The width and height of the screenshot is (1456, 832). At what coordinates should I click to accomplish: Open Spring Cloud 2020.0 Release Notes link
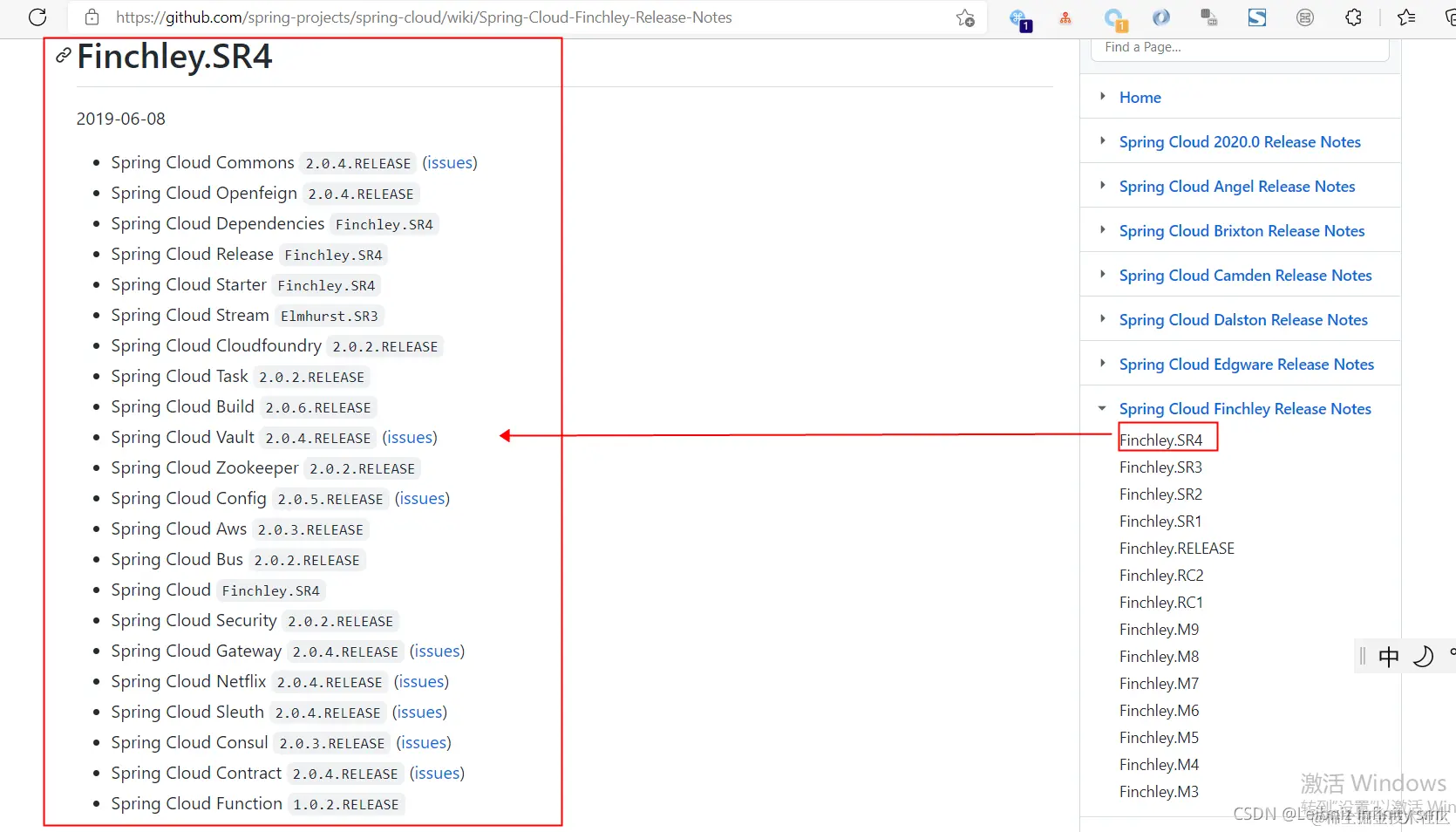1240,142
